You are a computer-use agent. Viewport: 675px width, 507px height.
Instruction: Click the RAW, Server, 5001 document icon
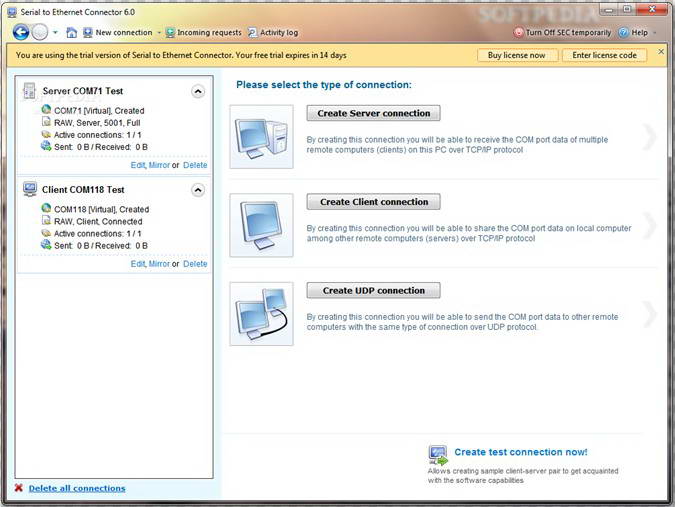46,122
